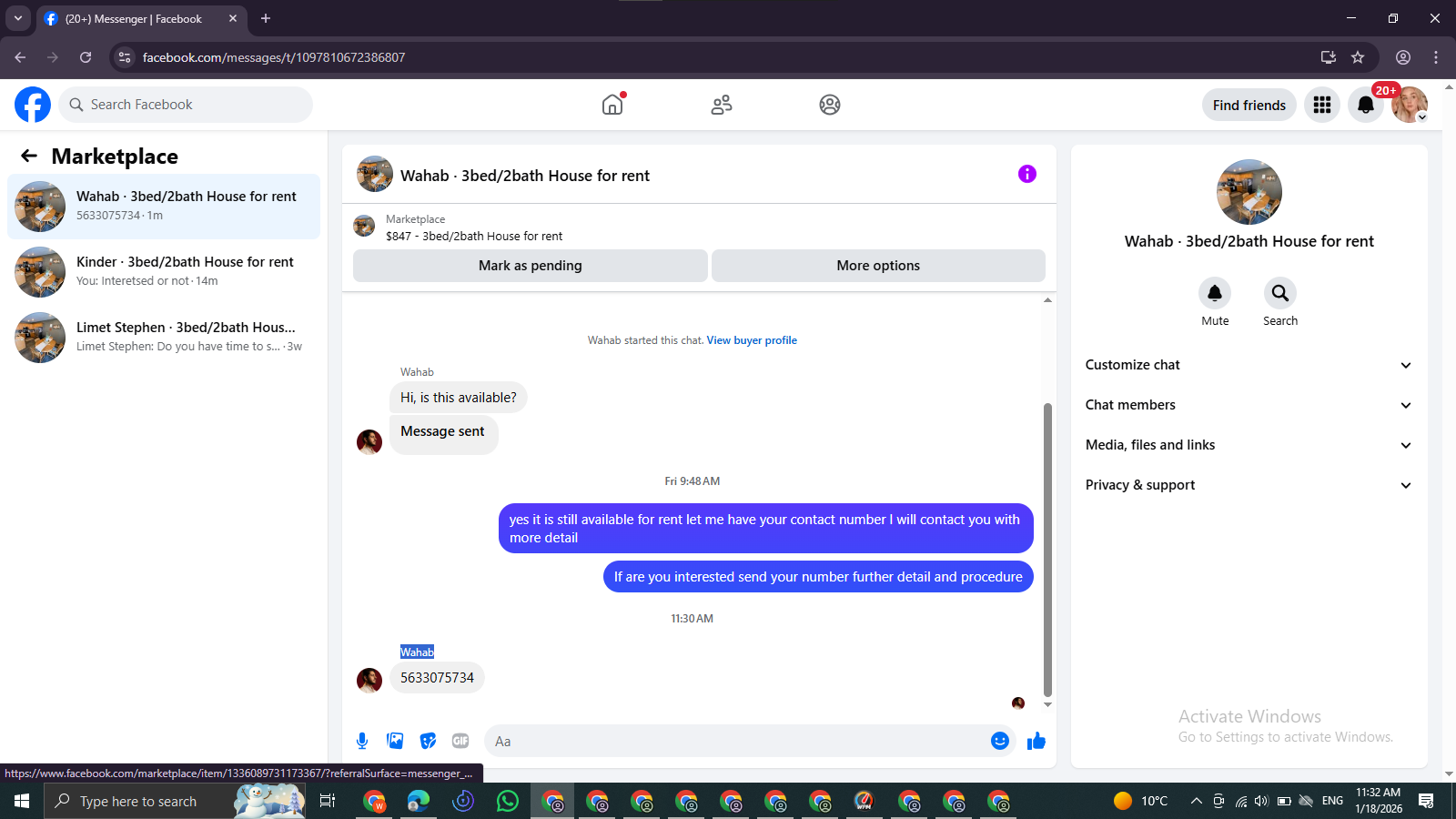This screenshot has width=1456, height=819.
Task: Choose a GIF icon in composer
Action: [x=460, y=741]
